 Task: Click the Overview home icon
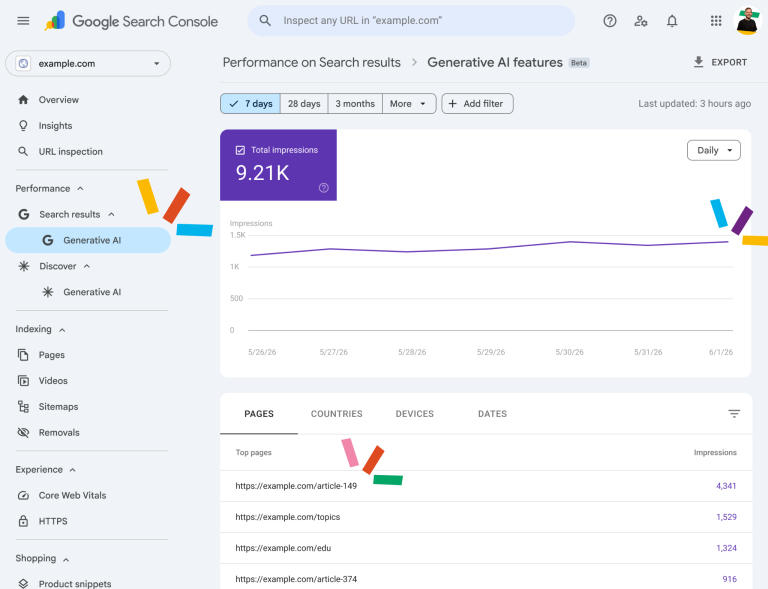click(x=23, y=99)
